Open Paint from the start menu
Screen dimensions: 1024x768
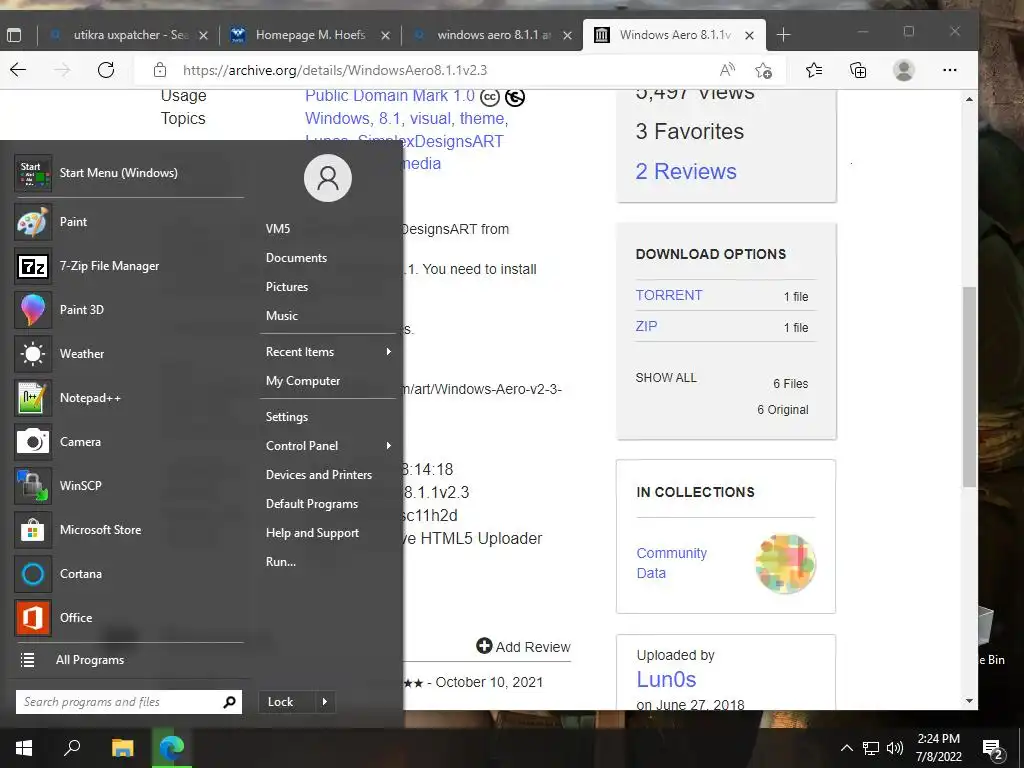click(x=129, y=222)
